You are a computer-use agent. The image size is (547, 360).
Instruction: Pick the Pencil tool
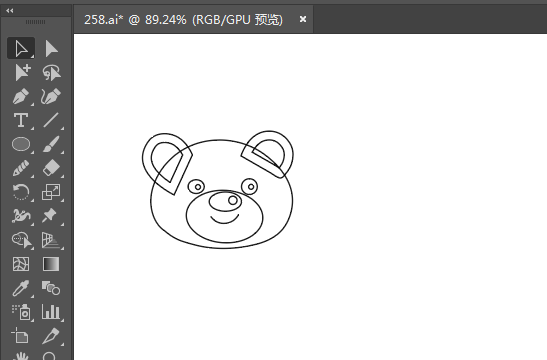pyautogui.click(x=21, y=168)
